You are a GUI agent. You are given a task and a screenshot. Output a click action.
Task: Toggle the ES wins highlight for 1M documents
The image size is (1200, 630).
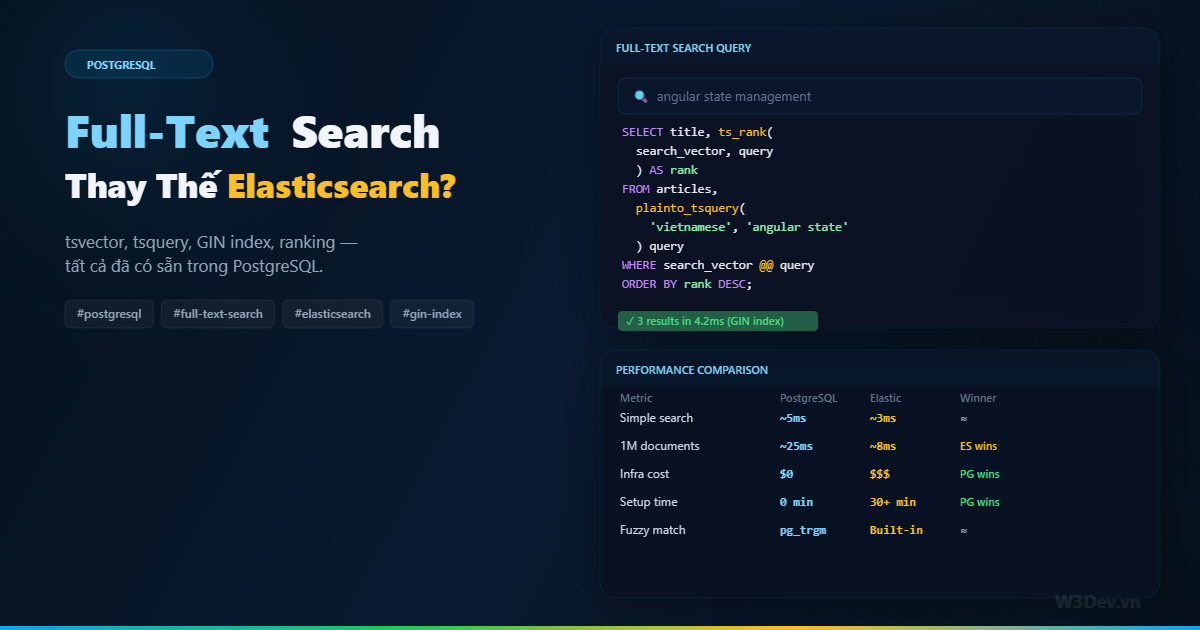978,446
